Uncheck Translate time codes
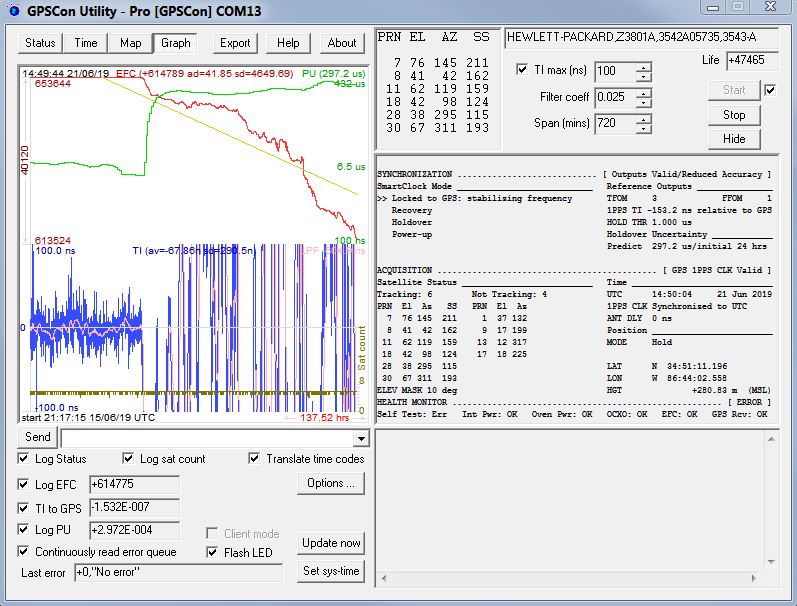Screen dimensions: 797x606 click(255, 459)
